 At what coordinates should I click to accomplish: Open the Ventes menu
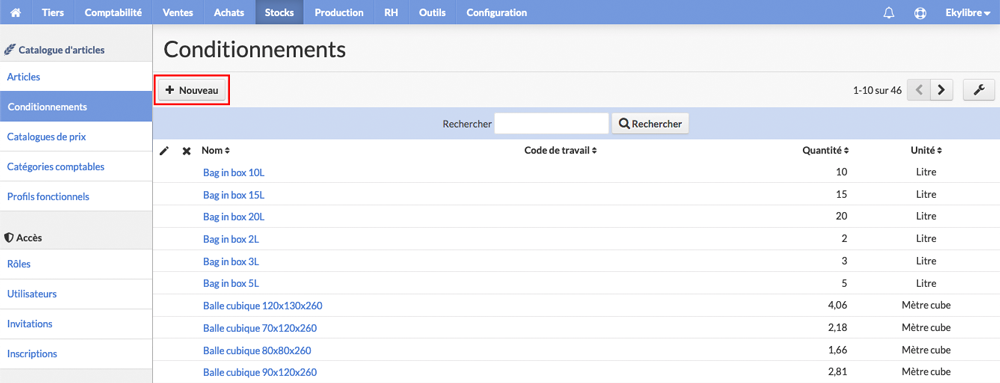(178, 12)
